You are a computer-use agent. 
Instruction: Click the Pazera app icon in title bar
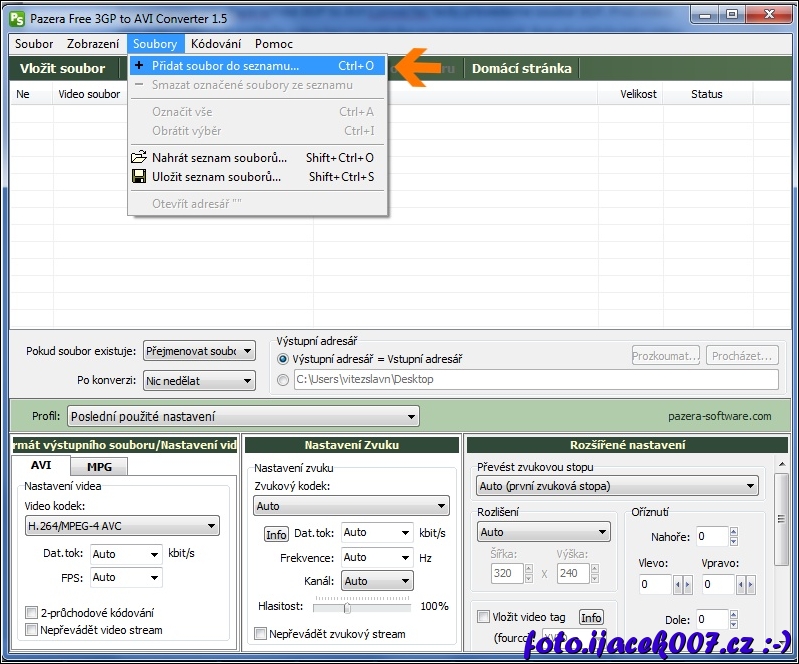click(17, 16)
